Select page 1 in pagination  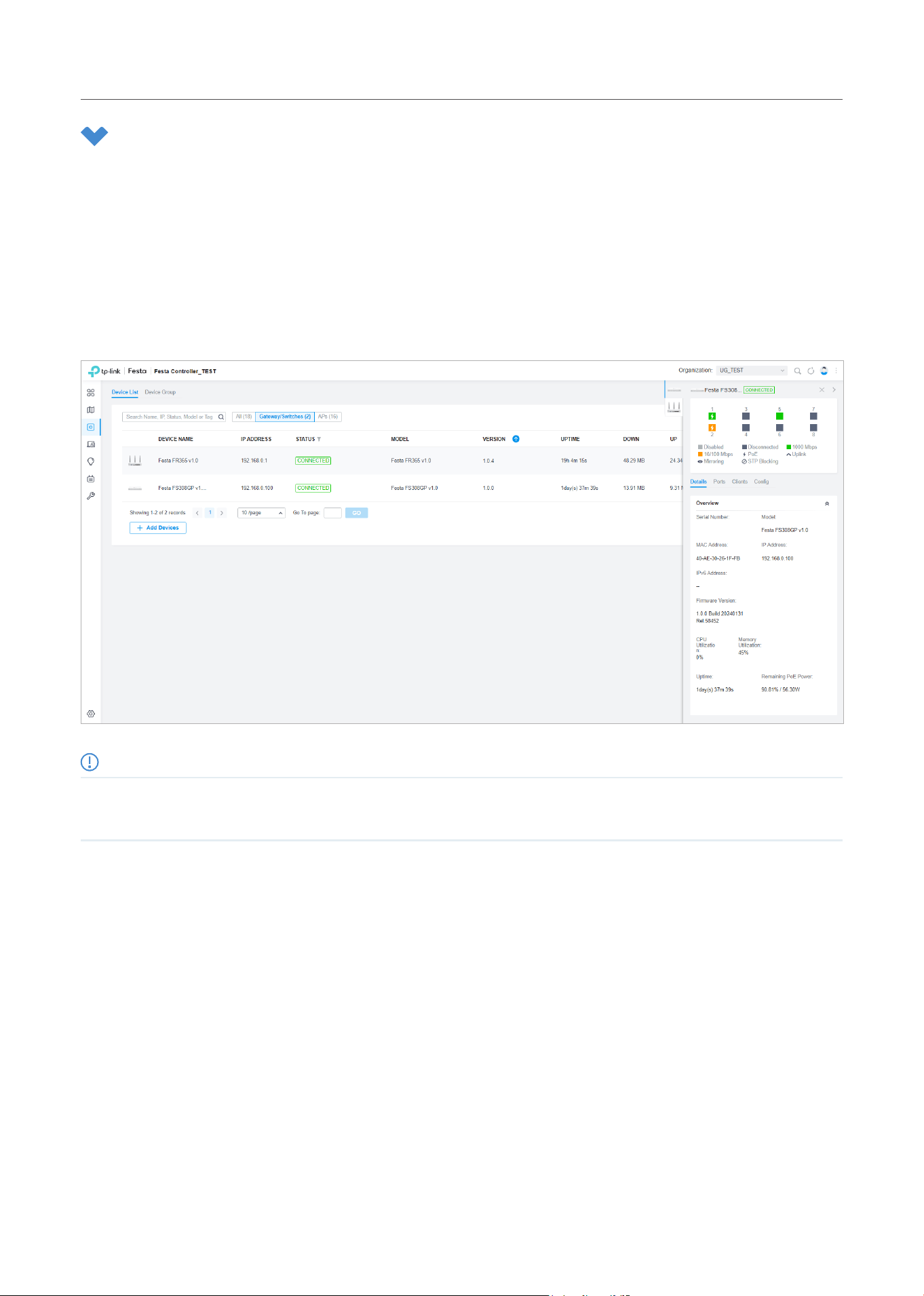(210, 513)
